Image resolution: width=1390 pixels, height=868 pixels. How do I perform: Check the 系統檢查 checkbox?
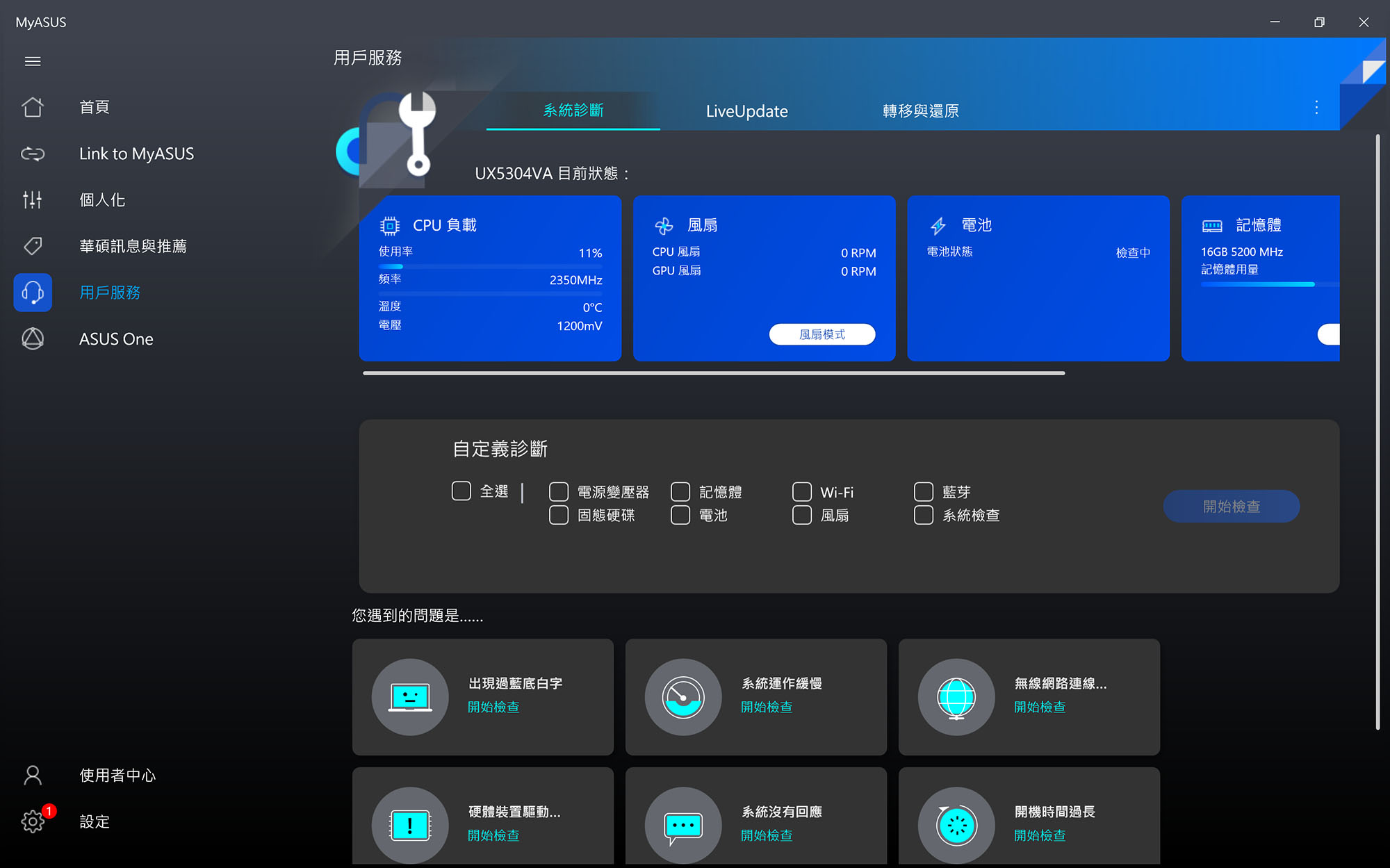(x=924, y=515)
